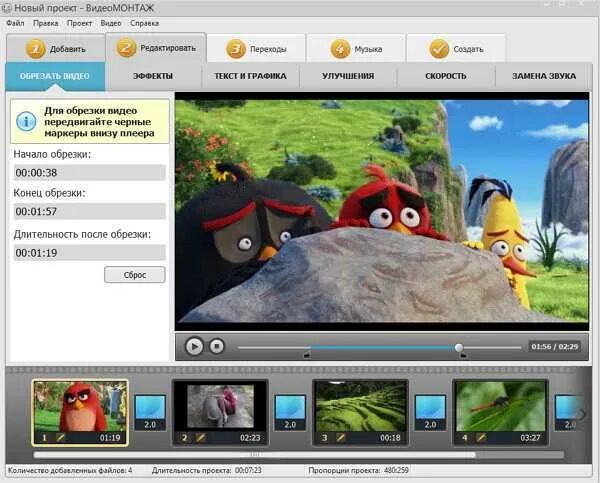
Task: Click Количество добавленных файлов status text
Action: coord(70,470)
